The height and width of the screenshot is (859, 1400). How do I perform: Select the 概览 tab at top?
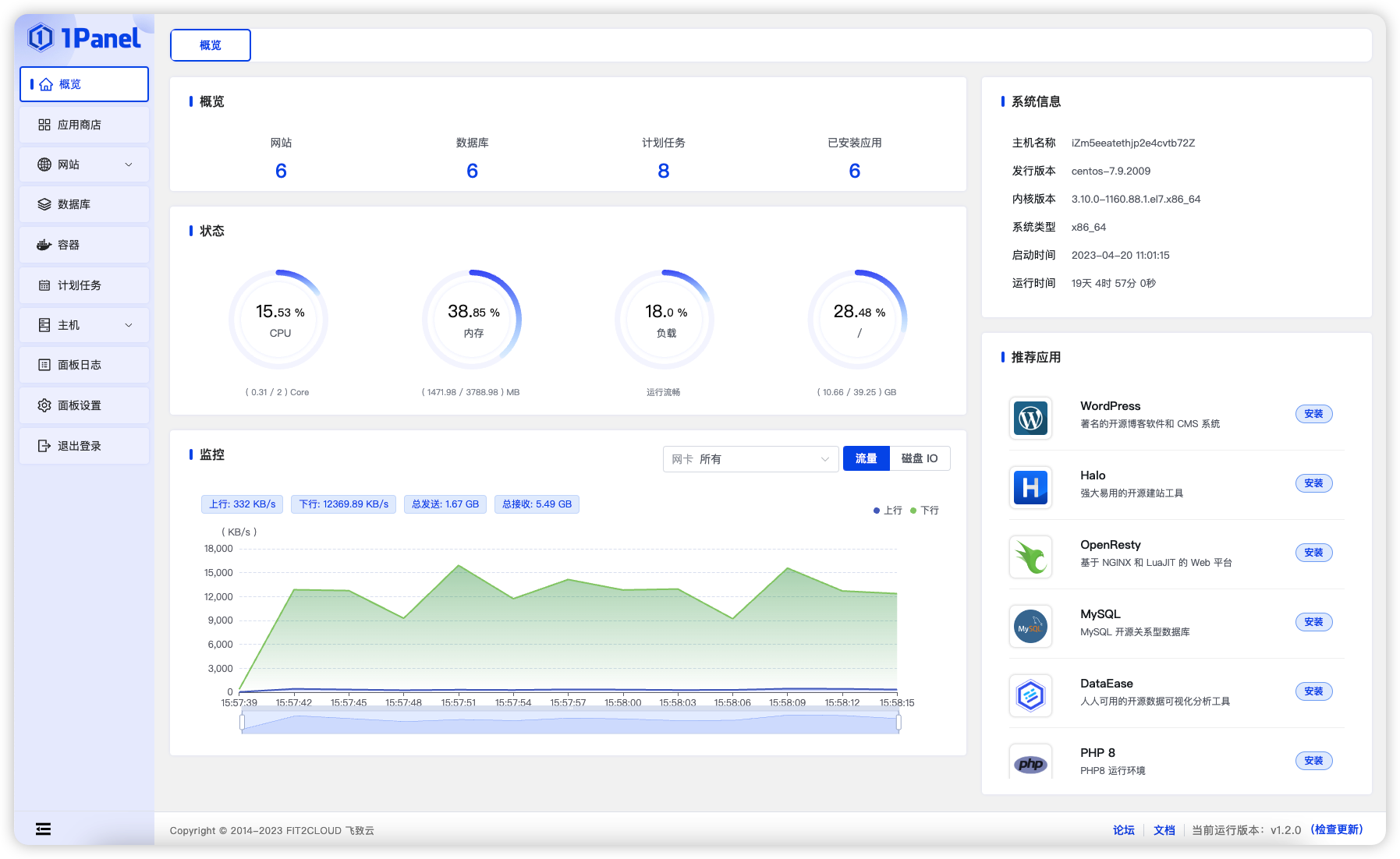click(210, 45)
